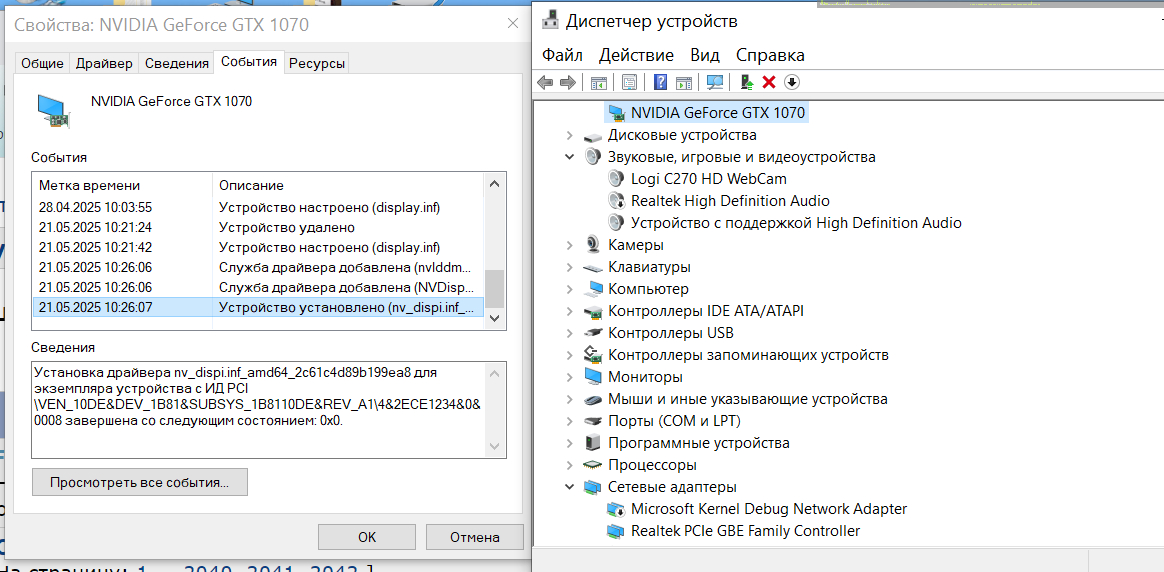Open the Действие menu
Image resolution: width=1164 pixels, height=572 pixels.
click(636, 55)
